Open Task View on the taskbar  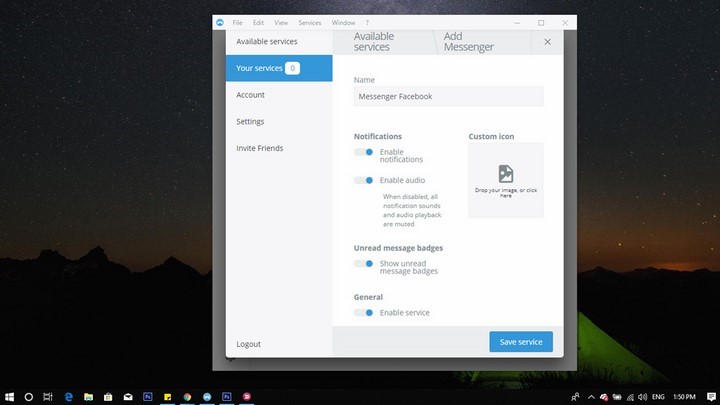(x=48, y=397)
